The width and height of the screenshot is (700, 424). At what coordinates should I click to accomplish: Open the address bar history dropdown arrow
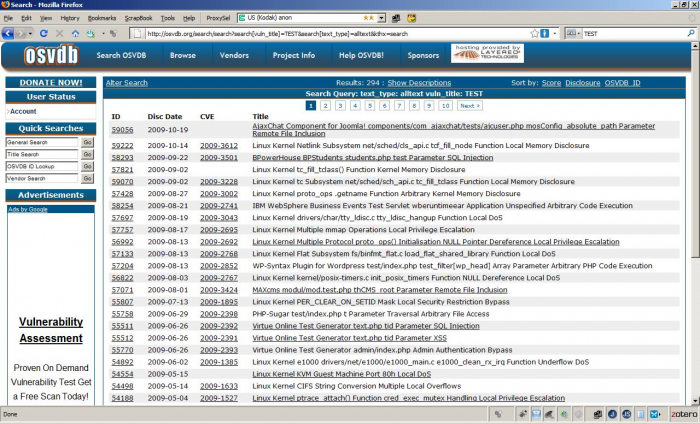[x=555, y=33]
